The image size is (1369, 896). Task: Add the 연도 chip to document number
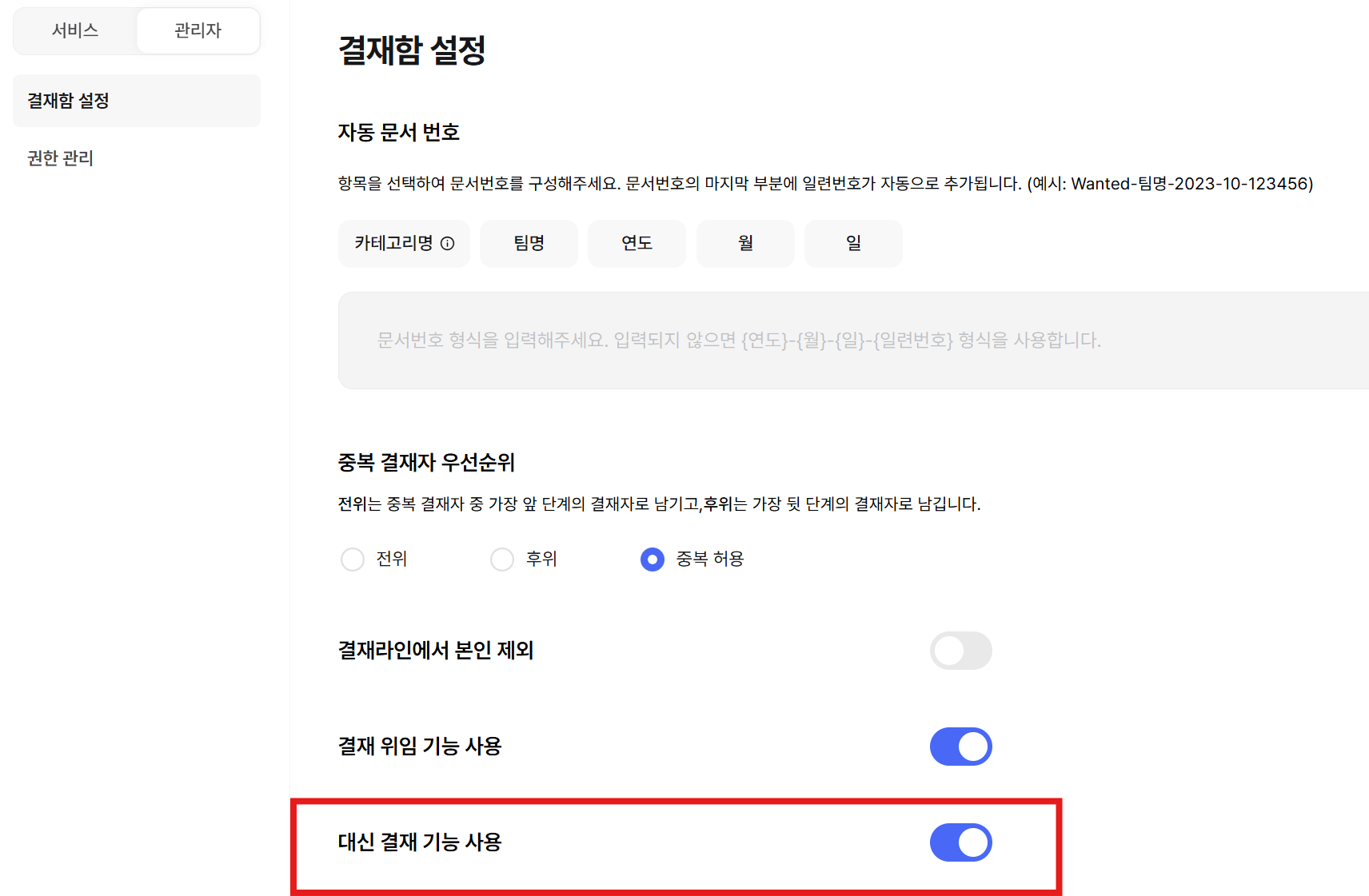tap(637, 244)
